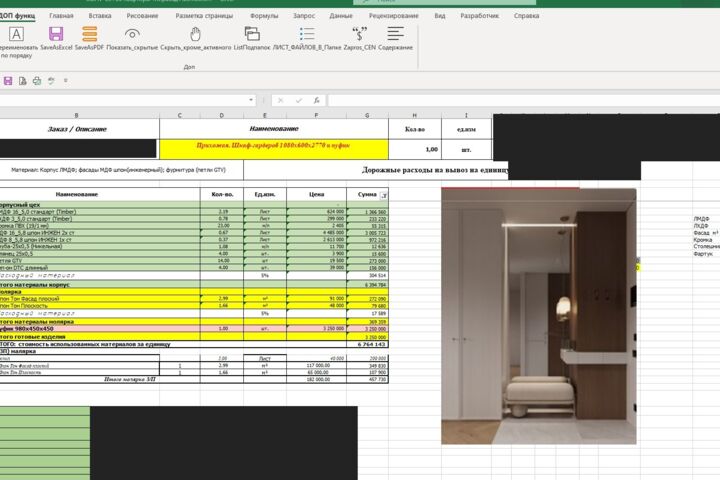Viewport: 720px width, 480px height.
Task: Open the Рисование ribbon tab
Action: click(142, 16)
